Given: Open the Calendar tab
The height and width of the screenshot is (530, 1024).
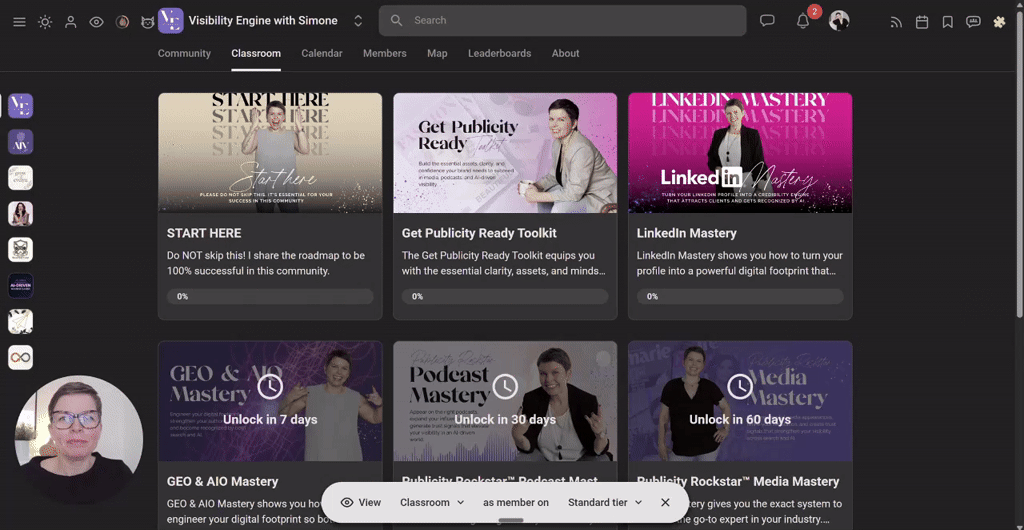Looking at the screenshot, I should [322, 54].
